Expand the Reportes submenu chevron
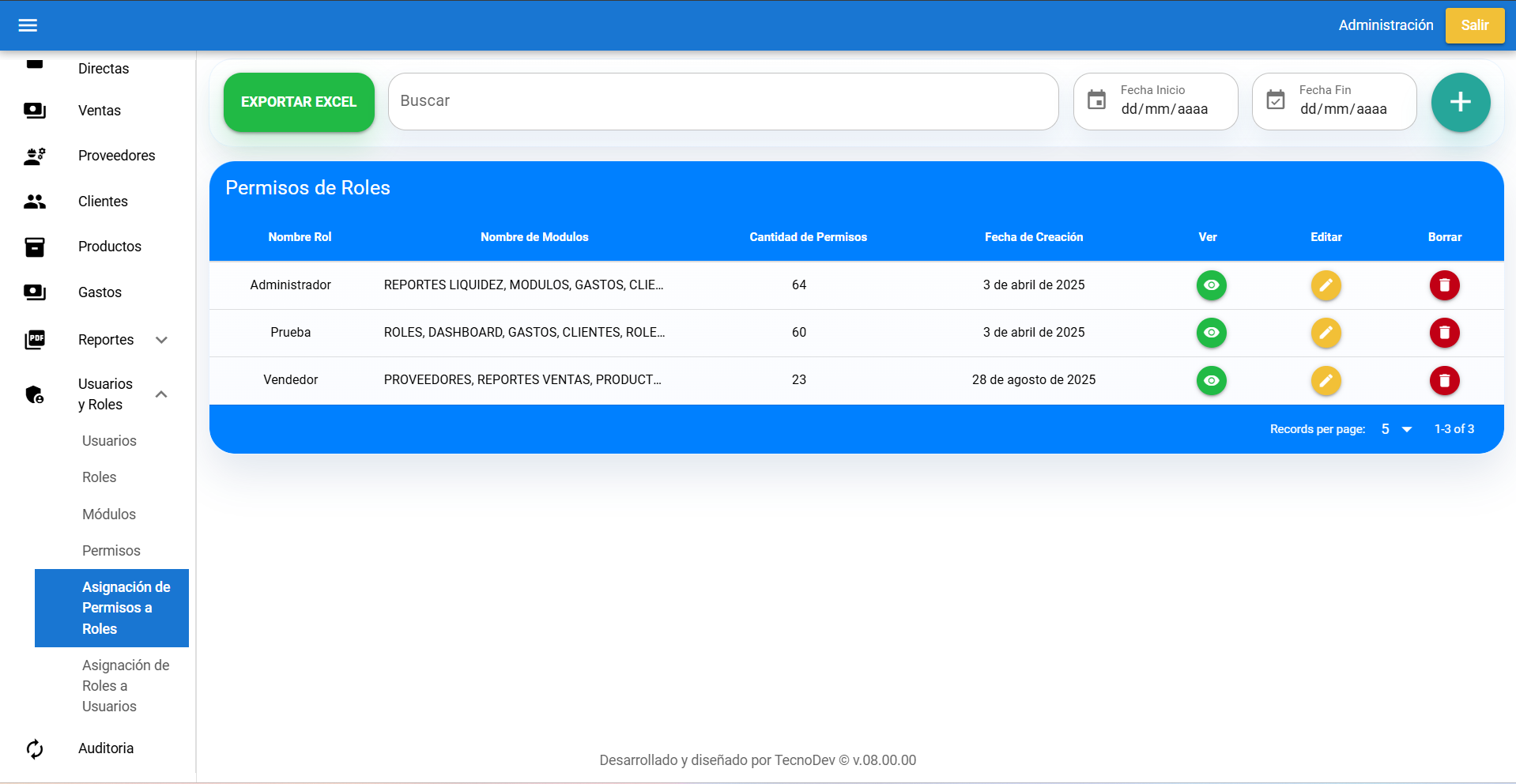The width and height of the screenshot is (1516, 784). click(x=161, y=340)
